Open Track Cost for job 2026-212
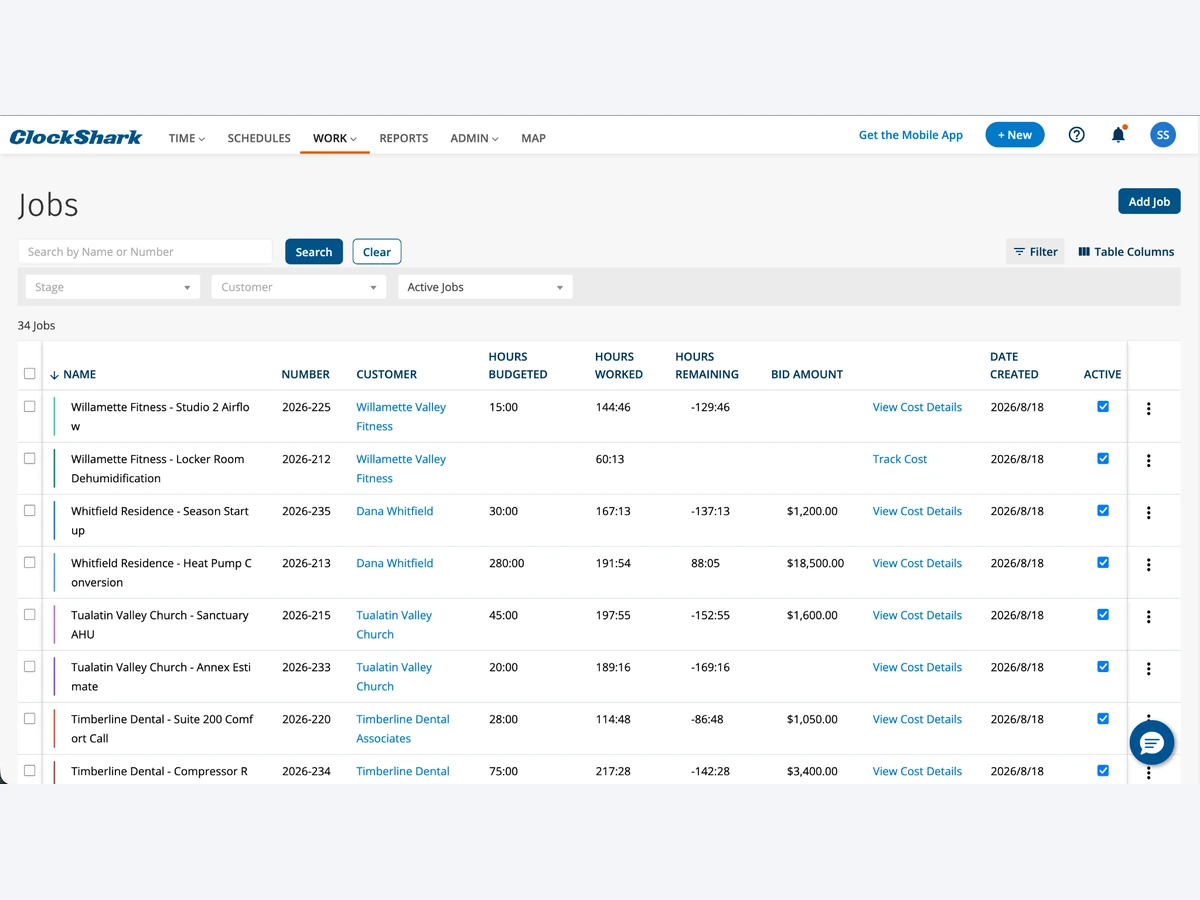The image size is (1200, 900). point(900,459)
